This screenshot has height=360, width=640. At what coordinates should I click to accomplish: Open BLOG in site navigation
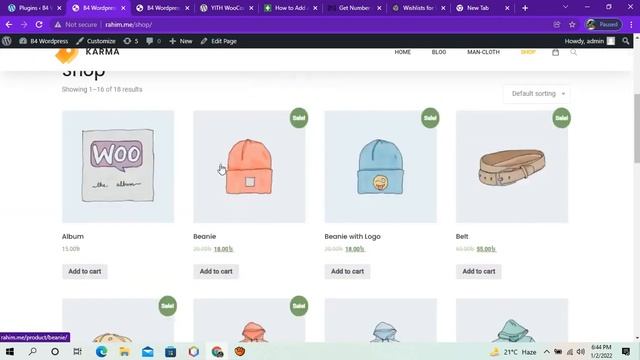[439, 52]
